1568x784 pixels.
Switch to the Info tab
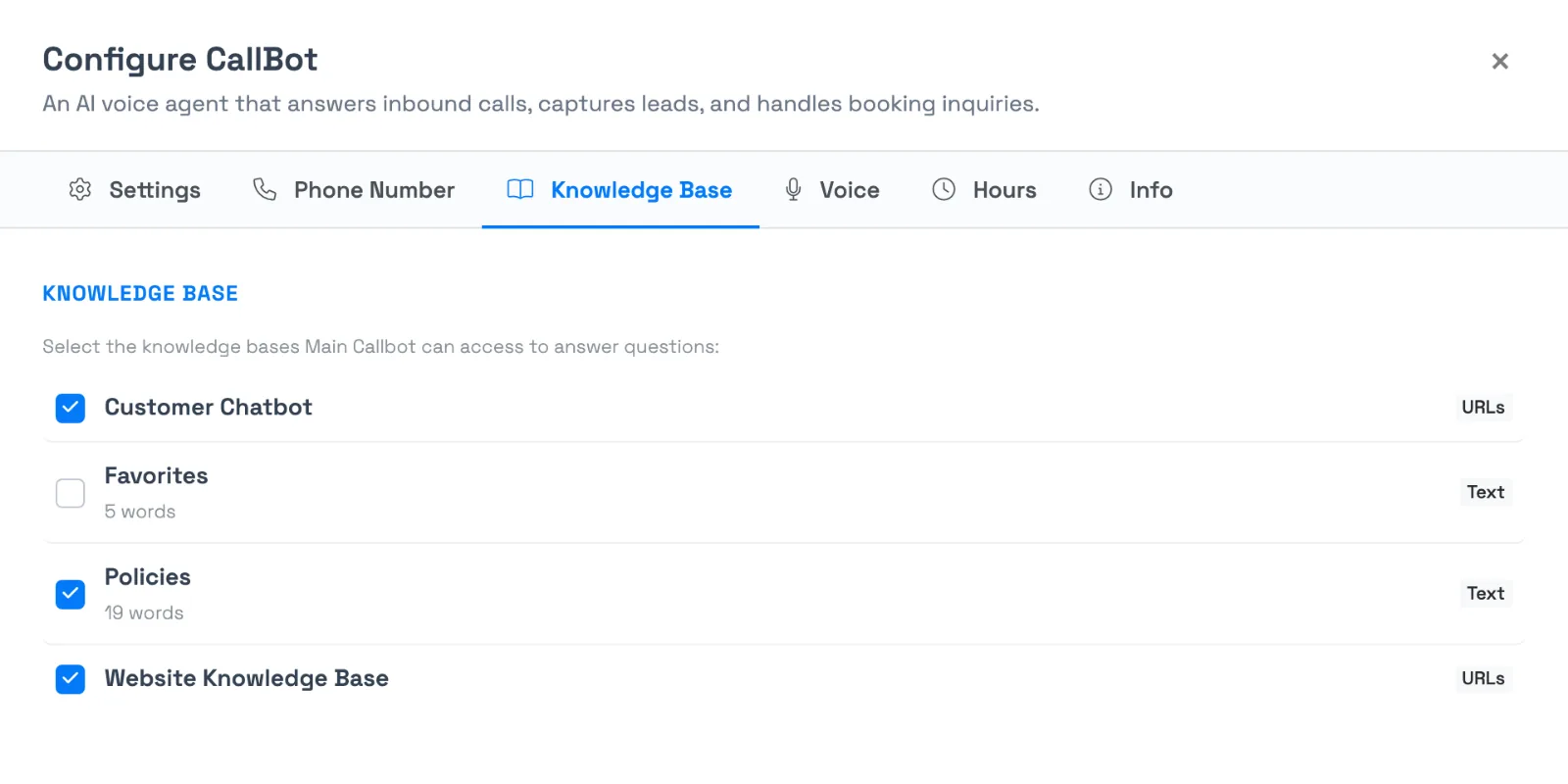tap(1131, 190)
